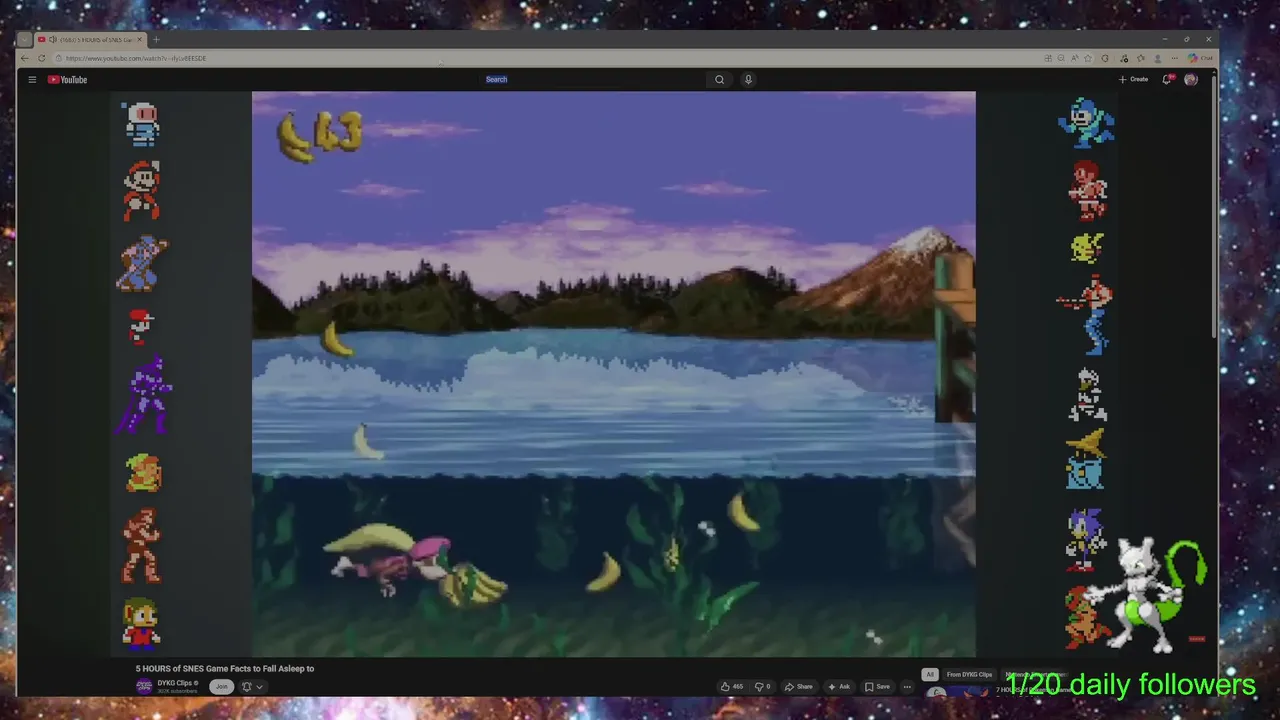Open the Ask button under video
1280x720 pixels.
point(838,686)
